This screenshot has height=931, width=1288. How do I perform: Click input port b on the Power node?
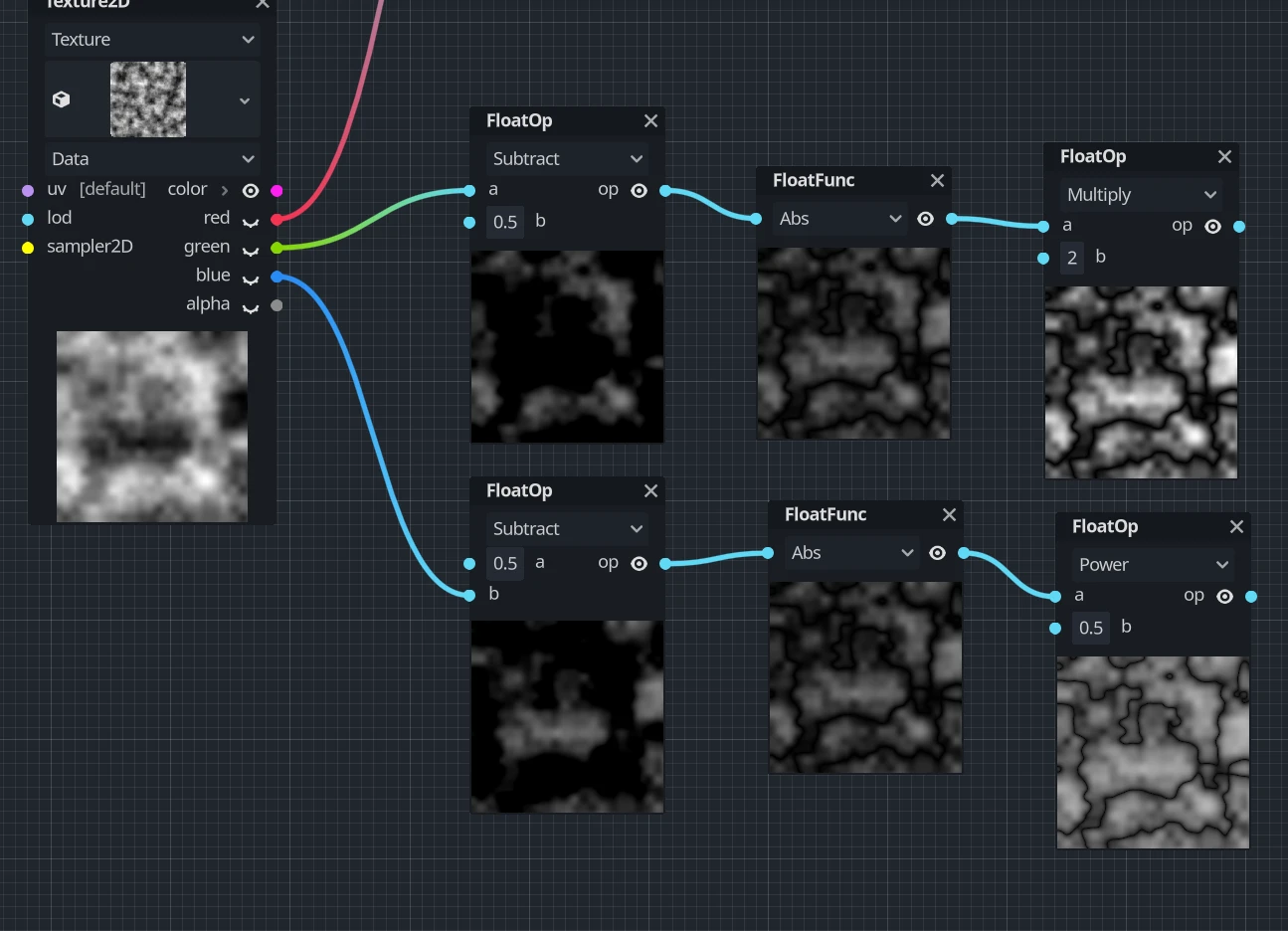point(1055,628)
